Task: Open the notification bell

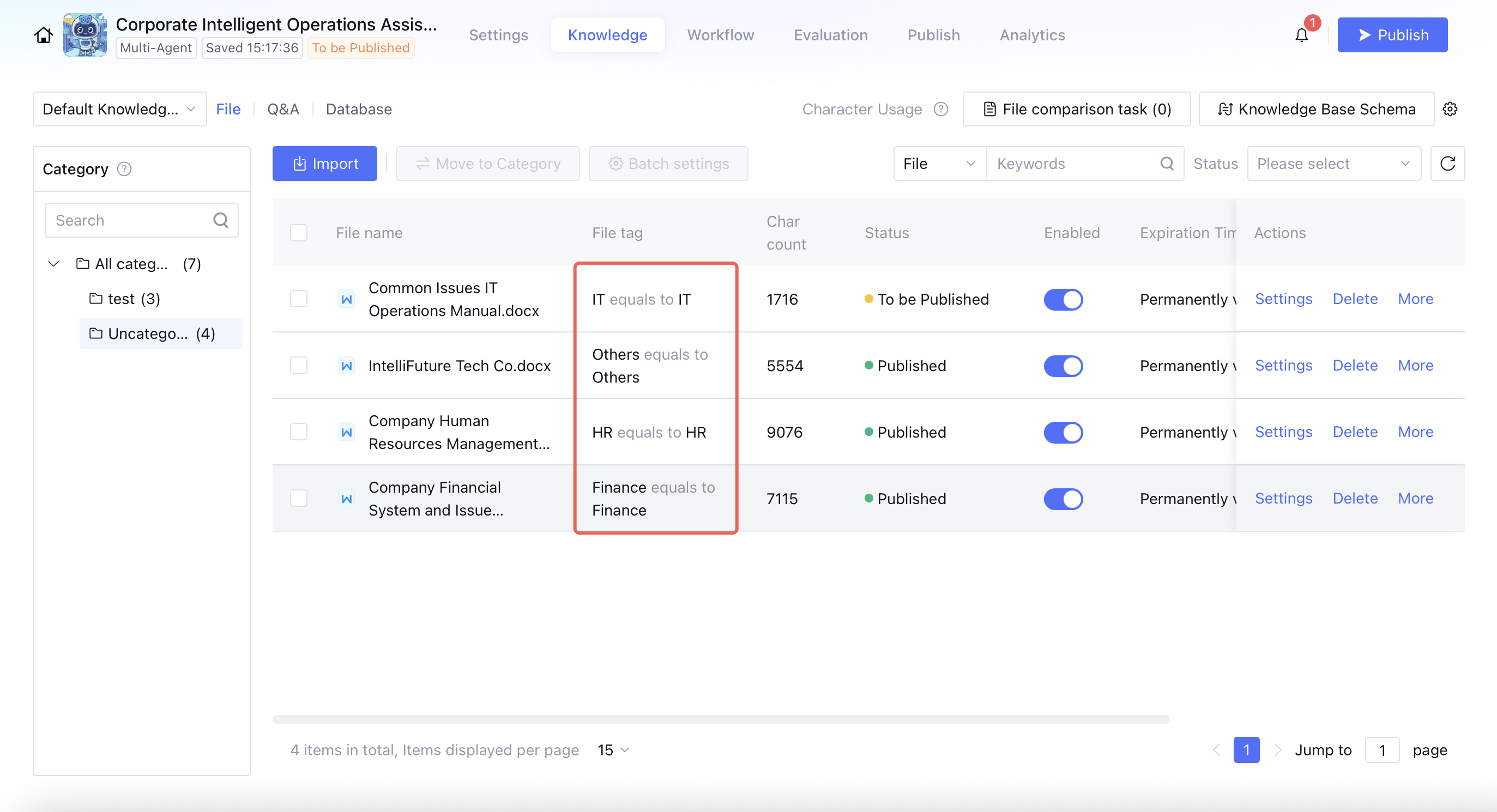Action: tap(1301, 35)
